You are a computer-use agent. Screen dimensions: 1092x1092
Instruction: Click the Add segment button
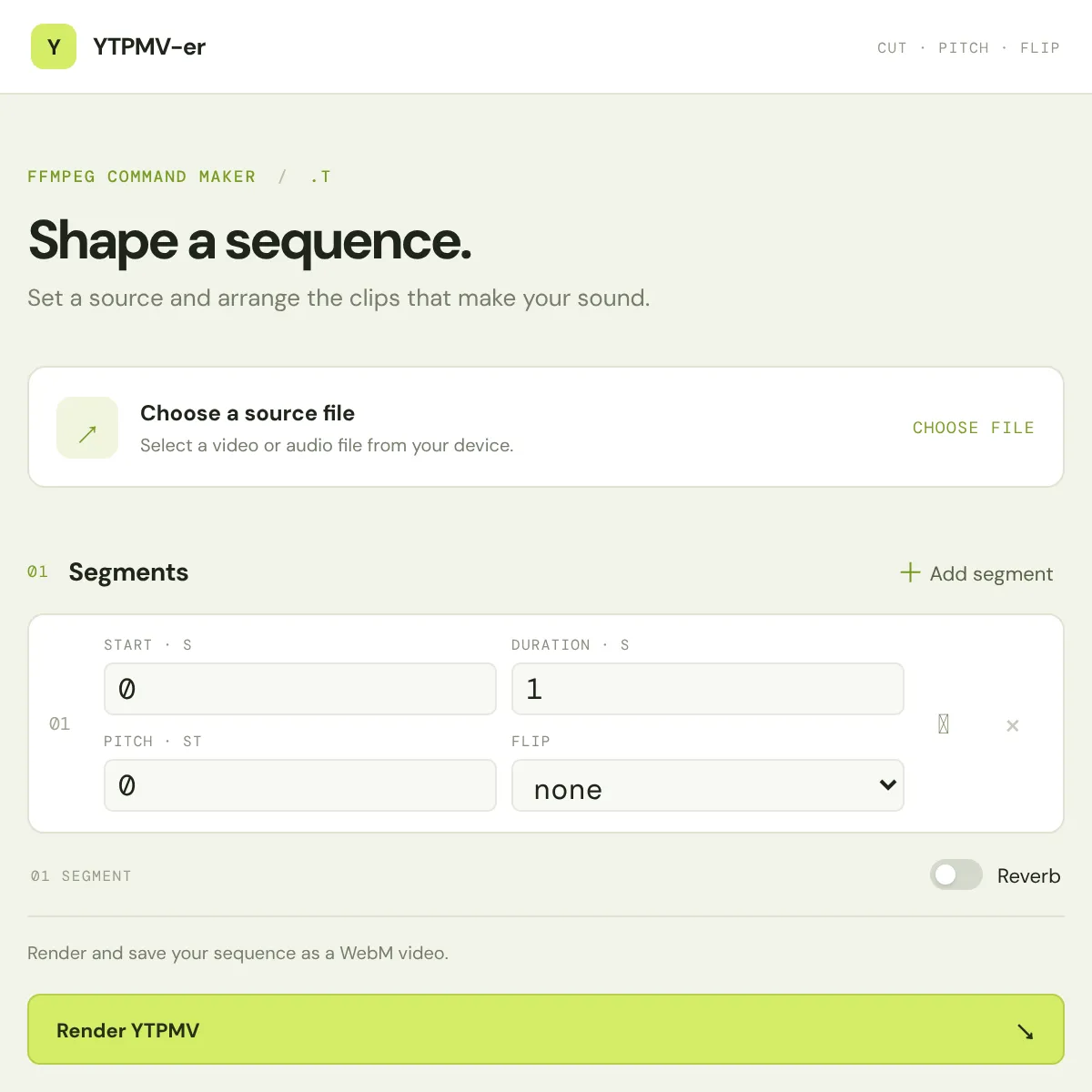click(x=976, y=573)
